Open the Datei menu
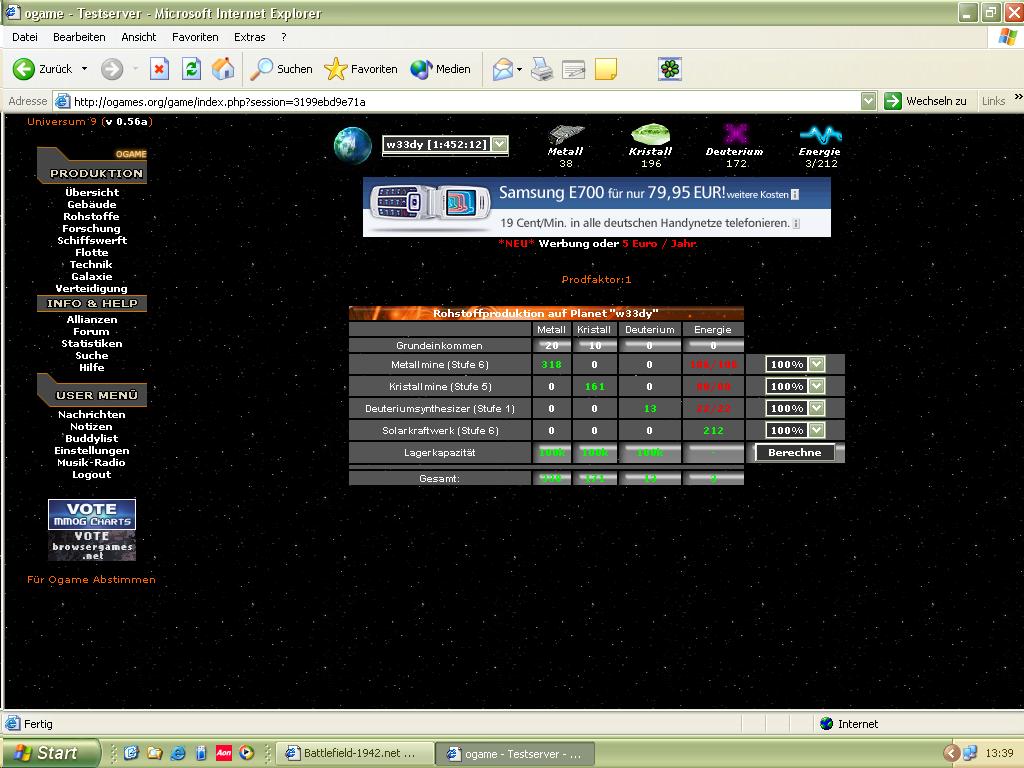This screenshot has height=768, width=1024. point(25,37)
